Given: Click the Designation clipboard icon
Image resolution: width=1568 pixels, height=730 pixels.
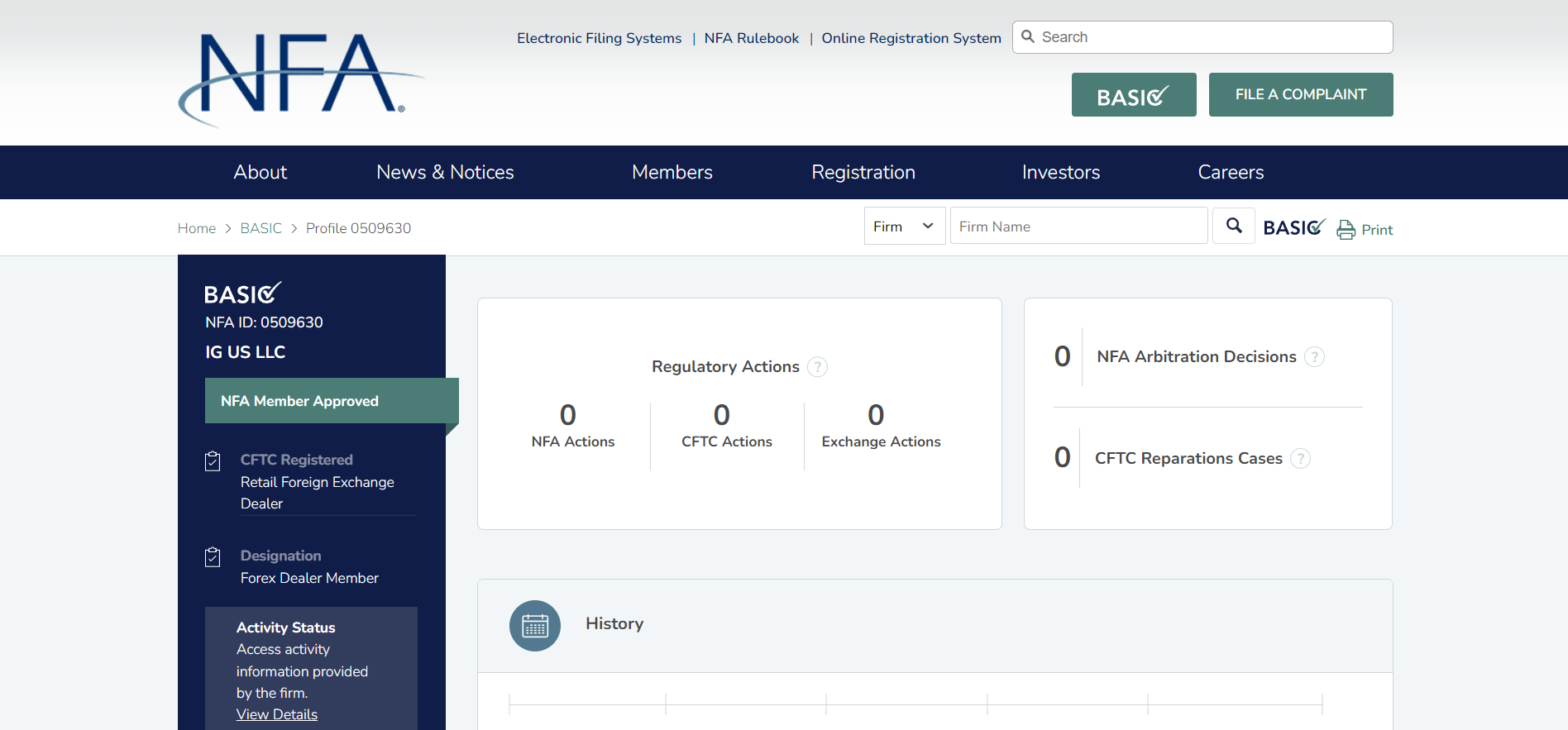Looking at the screenshot, I should click(213, 557).
